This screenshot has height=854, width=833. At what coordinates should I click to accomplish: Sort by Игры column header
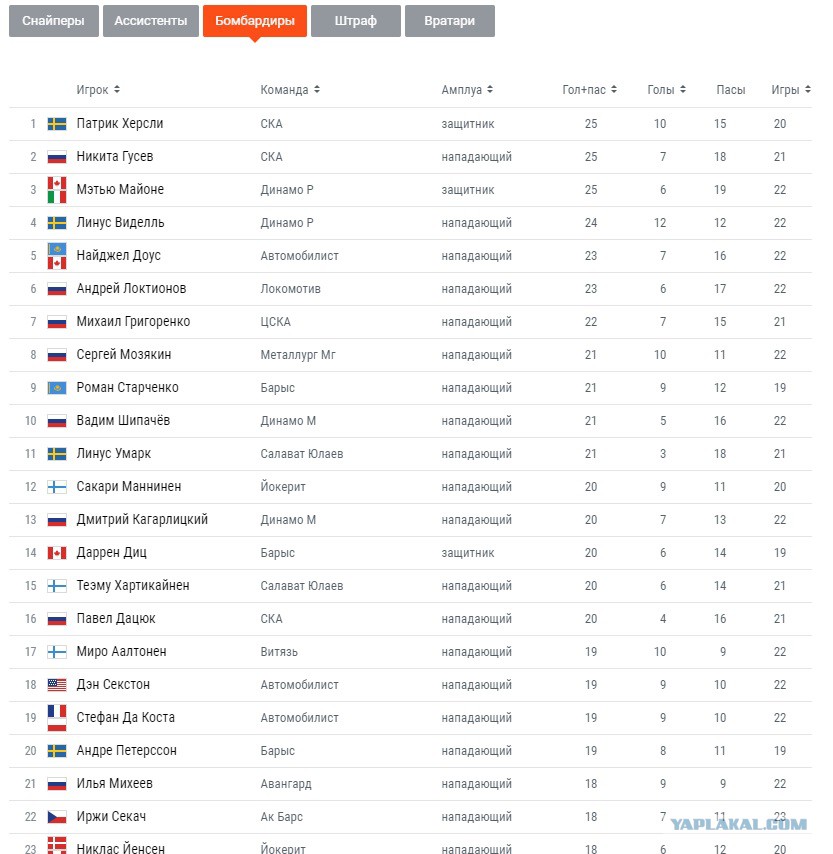[x=790, y=90]
